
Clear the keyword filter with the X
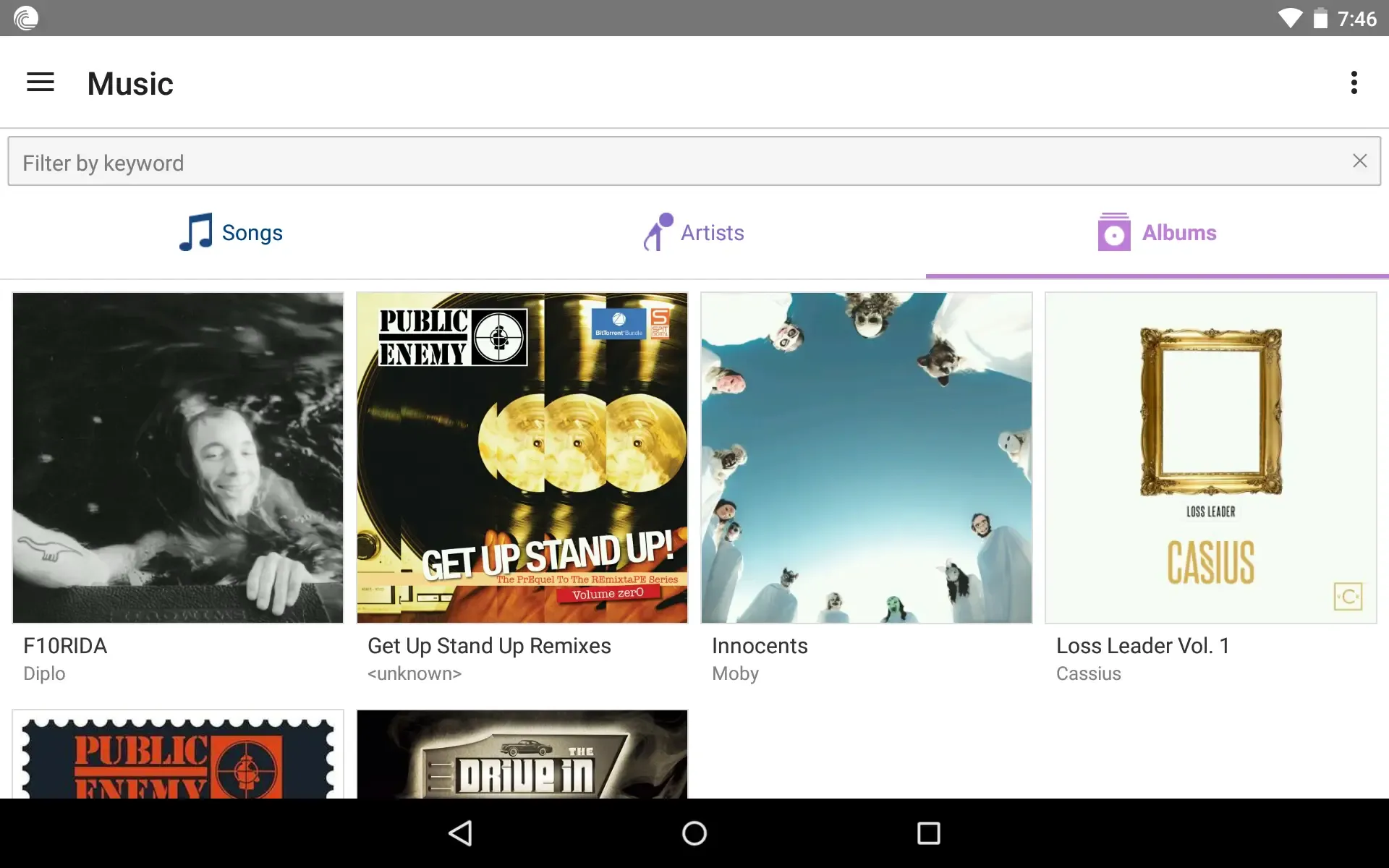(x=1360, y=161)
